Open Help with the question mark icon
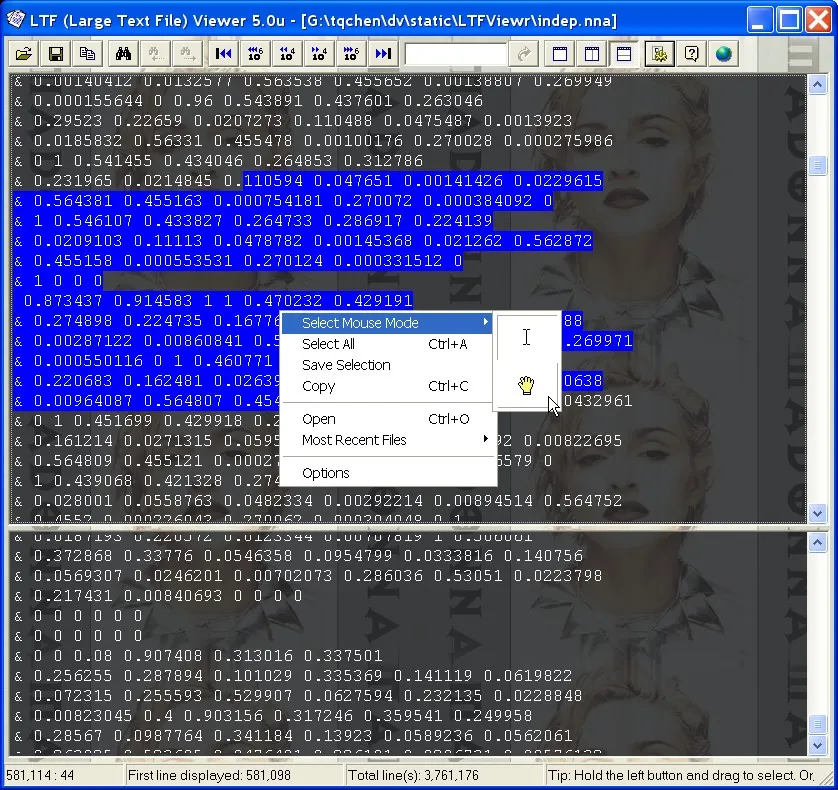 (x=691, y=54)
